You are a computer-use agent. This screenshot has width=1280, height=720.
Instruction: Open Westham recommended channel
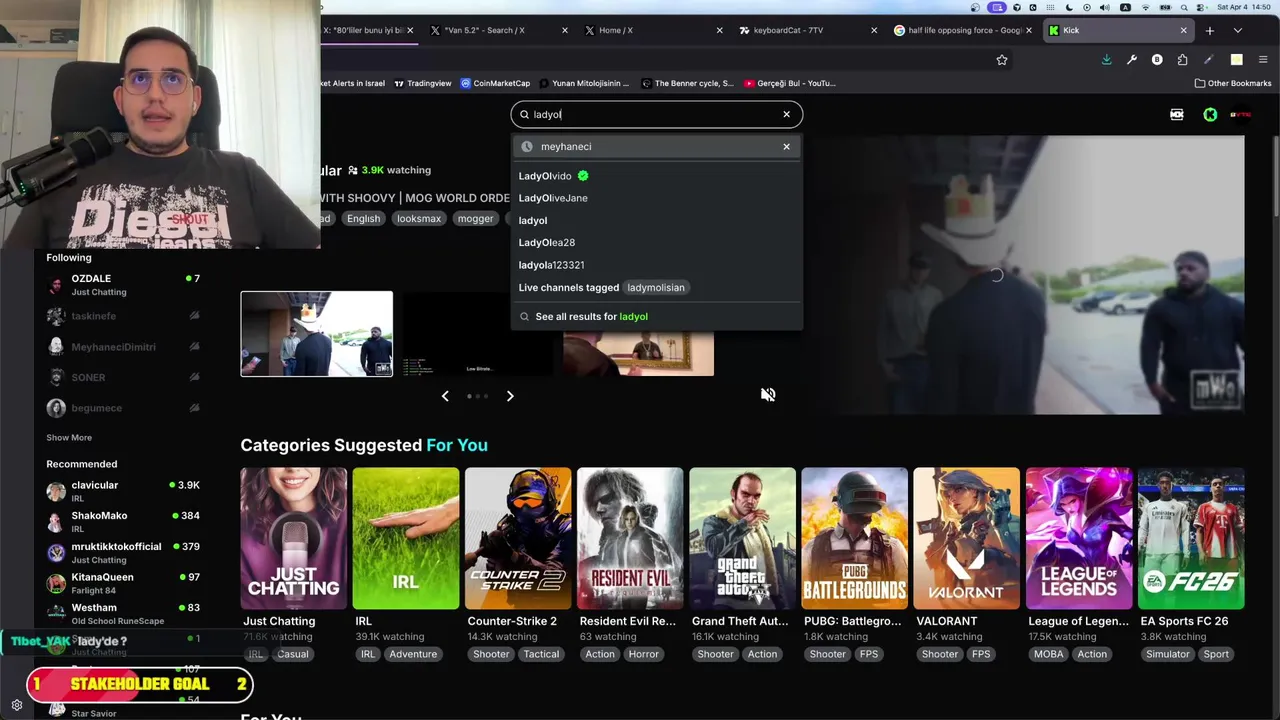tap(123, 614)
